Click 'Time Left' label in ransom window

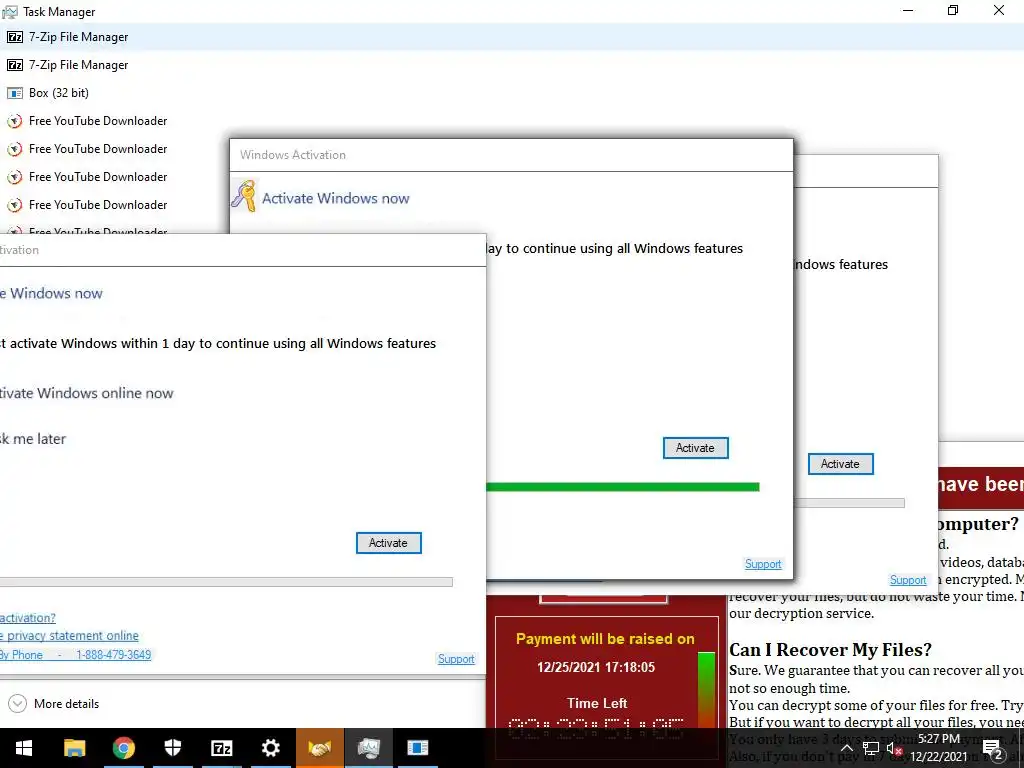[597, 703]
